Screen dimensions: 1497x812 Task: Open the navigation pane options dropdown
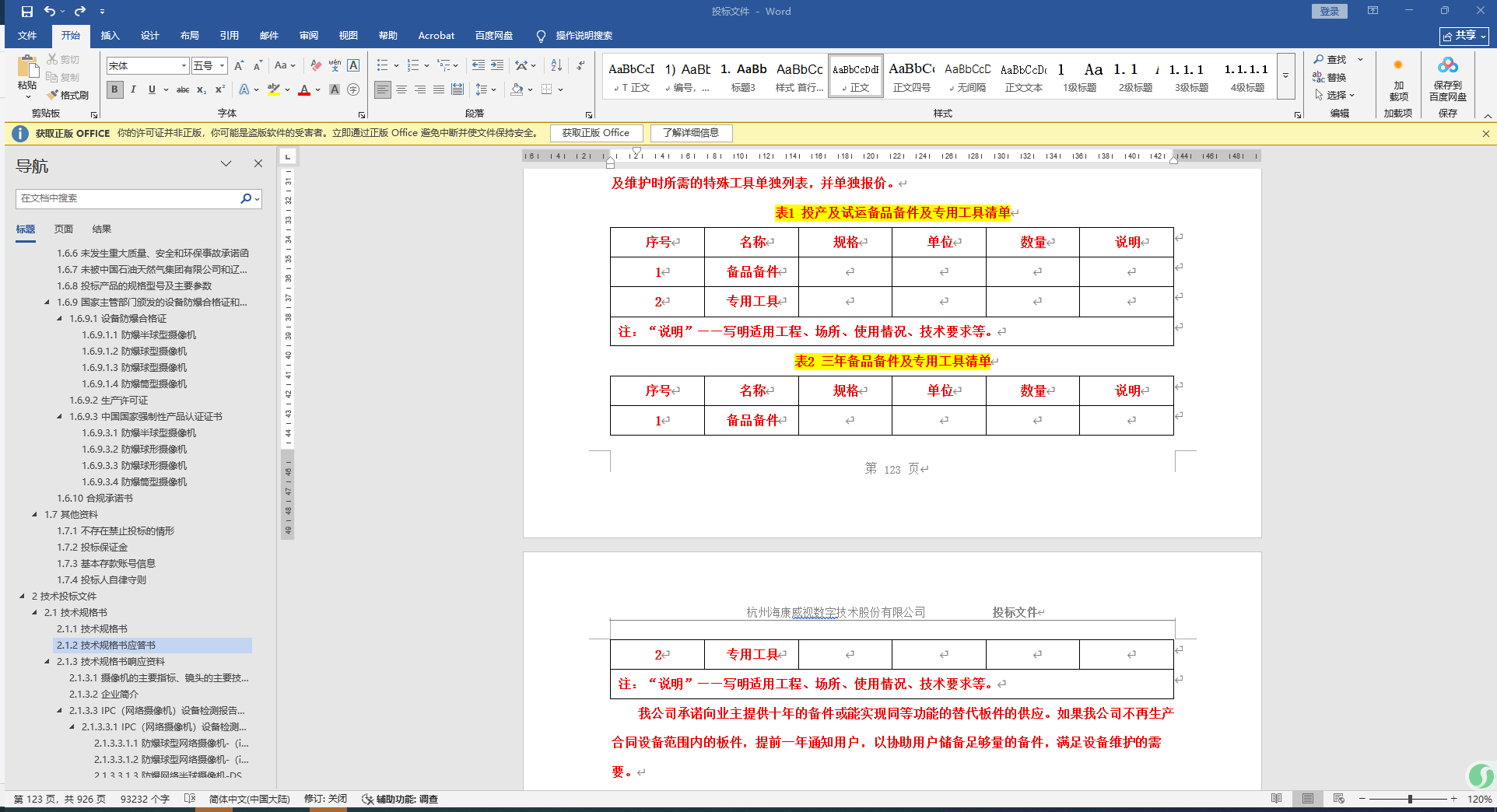226,163
